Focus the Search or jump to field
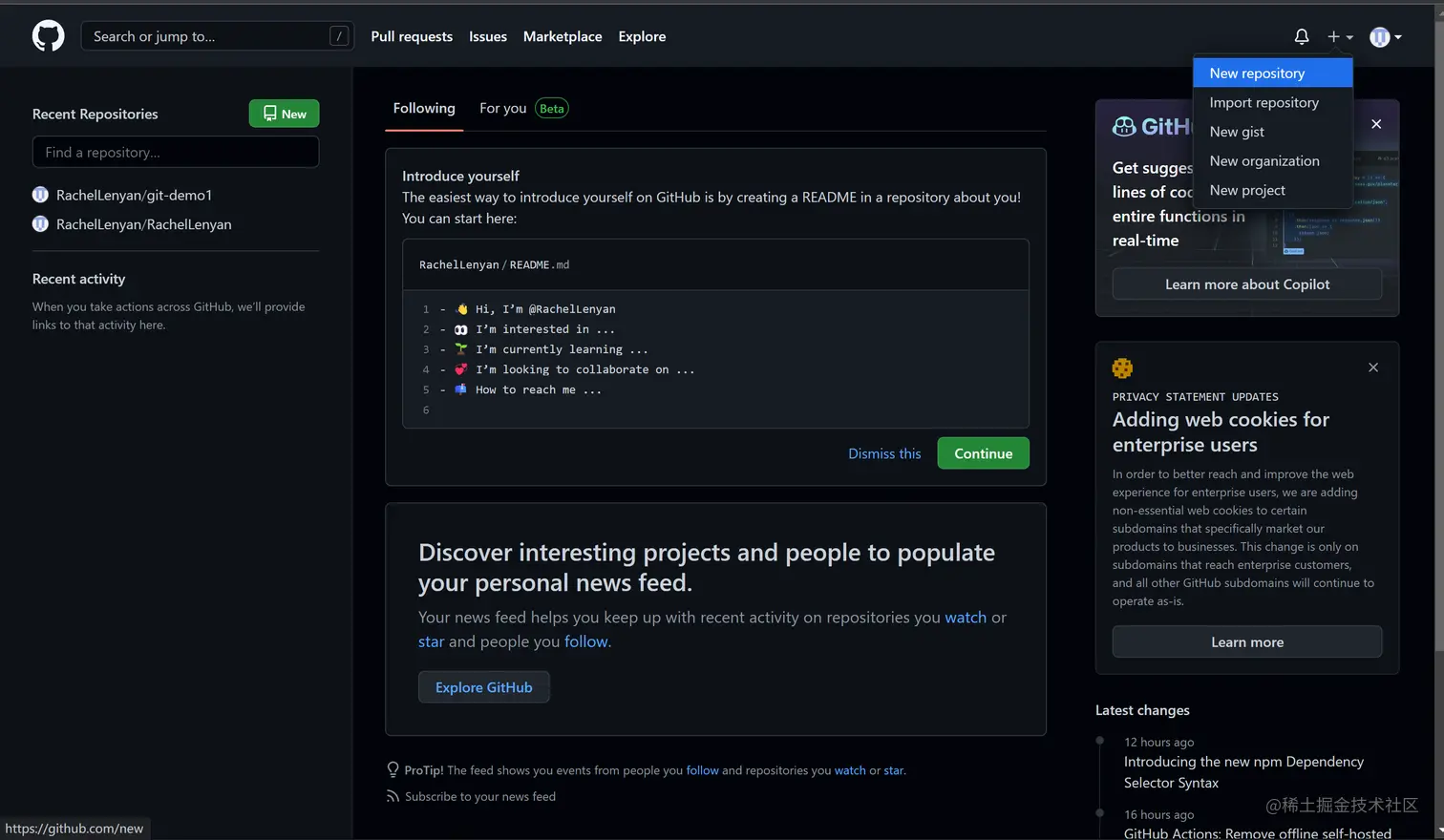Viewport: 1444px width, 840px height. (218, 36)
